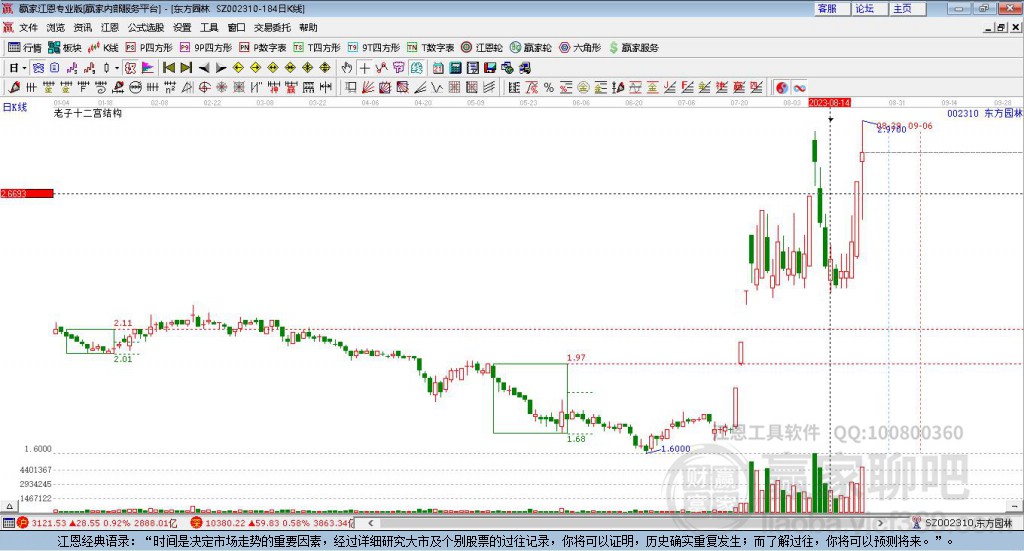Viewport: 1024px width, 551px height.
Task: Select the n² square-number tool
Action: pyautogui.click(x=170, y=87)
